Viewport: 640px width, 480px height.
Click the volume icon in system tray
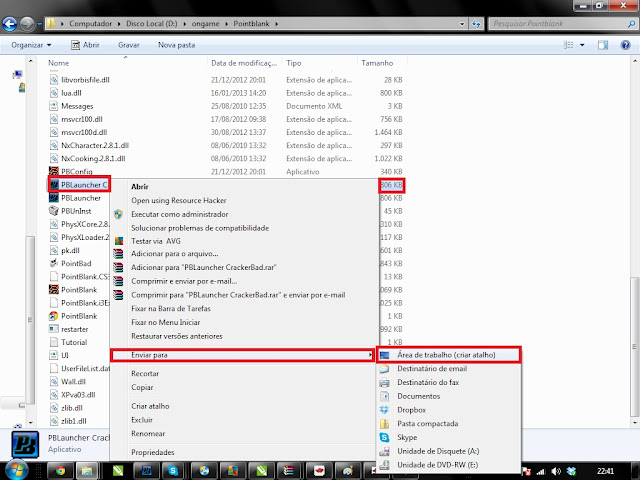pyautogui.click(x=556, y=471)
